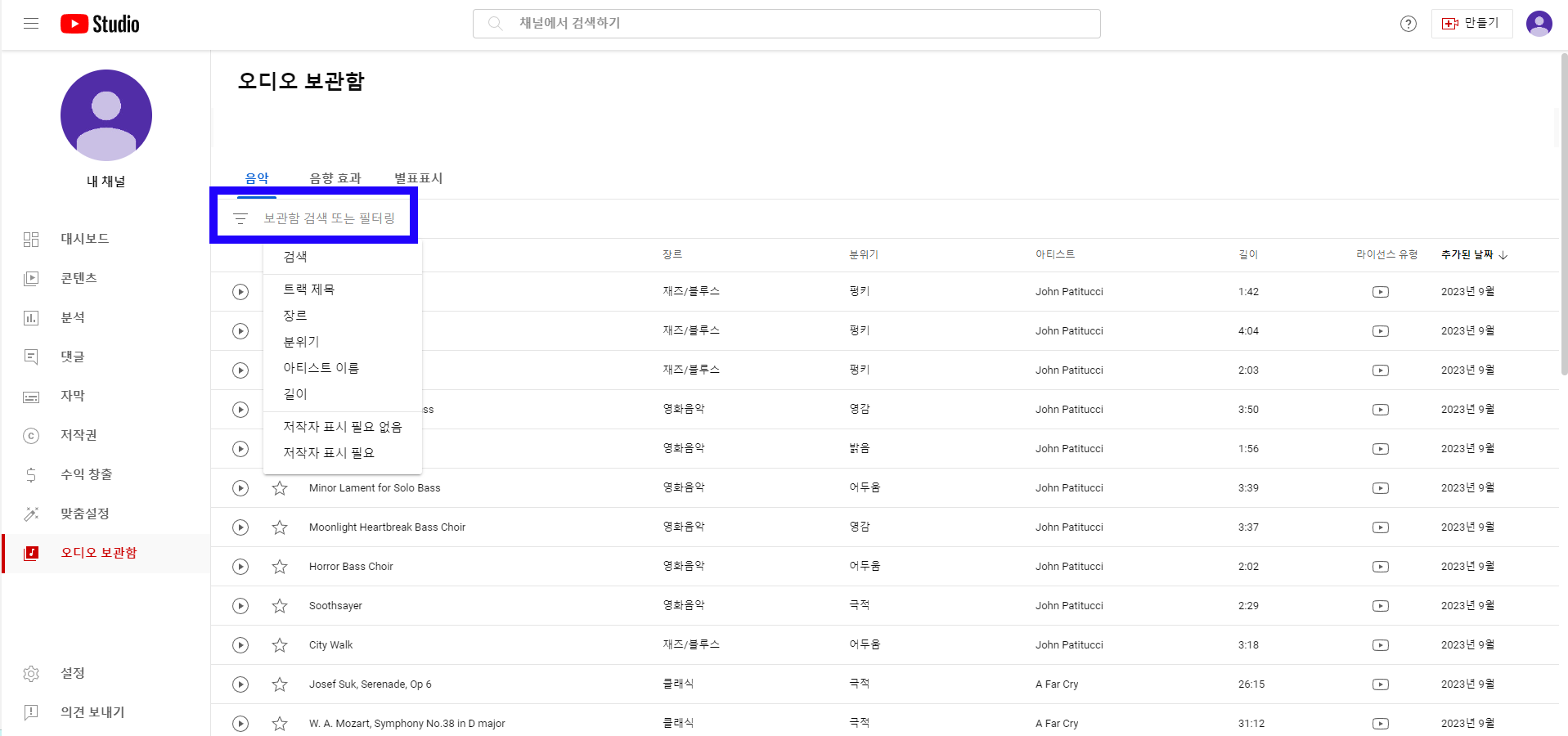The image size is (1568, 736).
Task: Select 트랙 제목 filter option
Action: click(343, 289)
